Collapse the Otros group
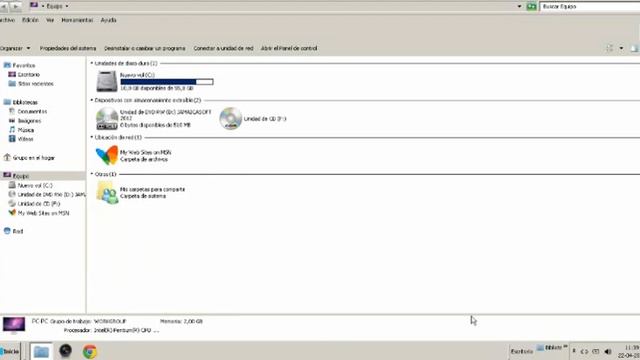 pyautogui.click(x=92, y=174)
